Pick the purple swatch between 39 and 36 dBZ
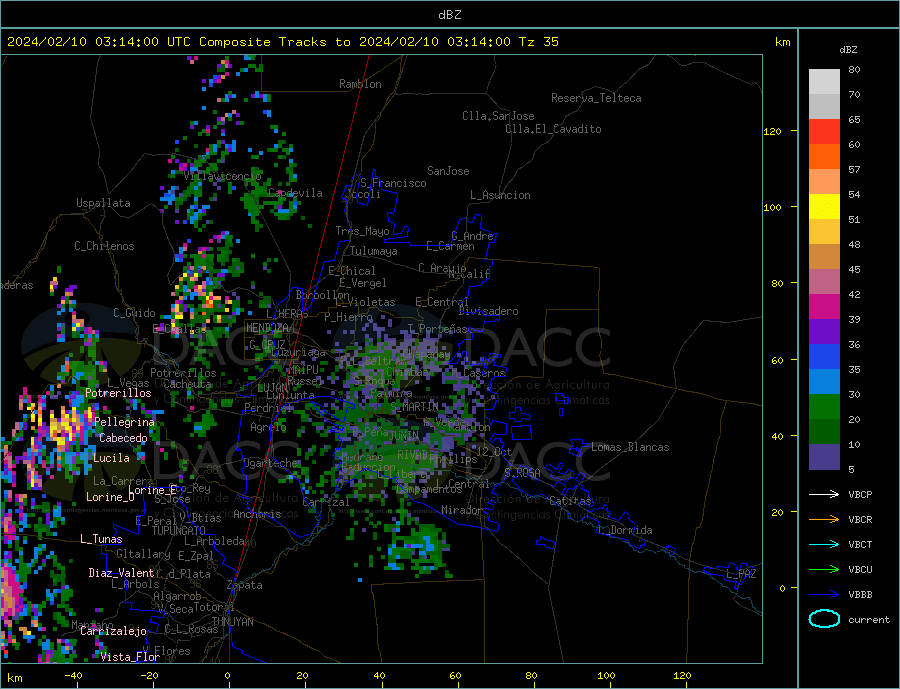This screenshot has height=689, width=900. click(x=824, y=332)
